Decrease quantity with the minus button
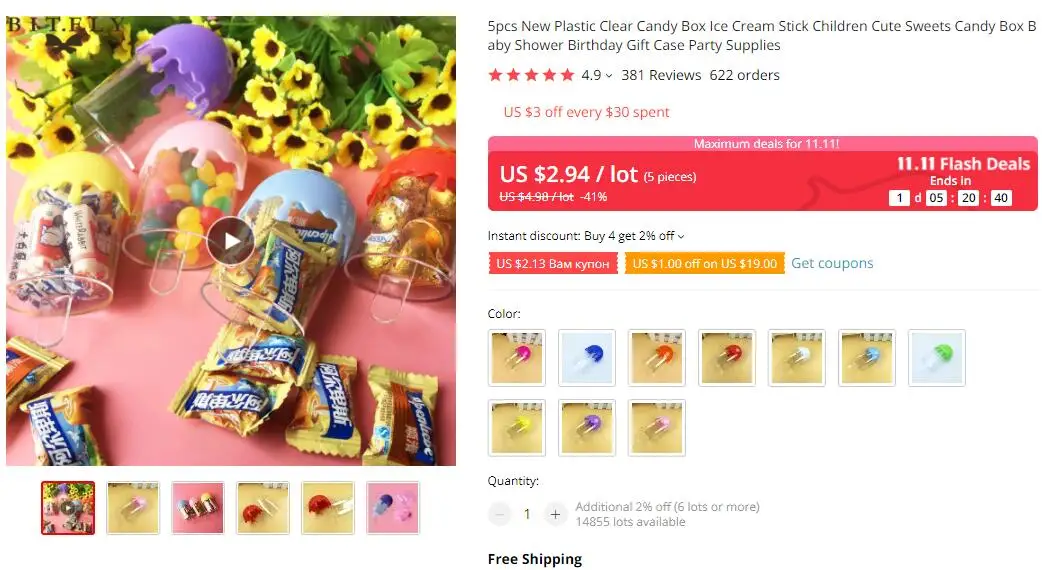Screen dimensions: 1042x570 (x=500, y=514)
